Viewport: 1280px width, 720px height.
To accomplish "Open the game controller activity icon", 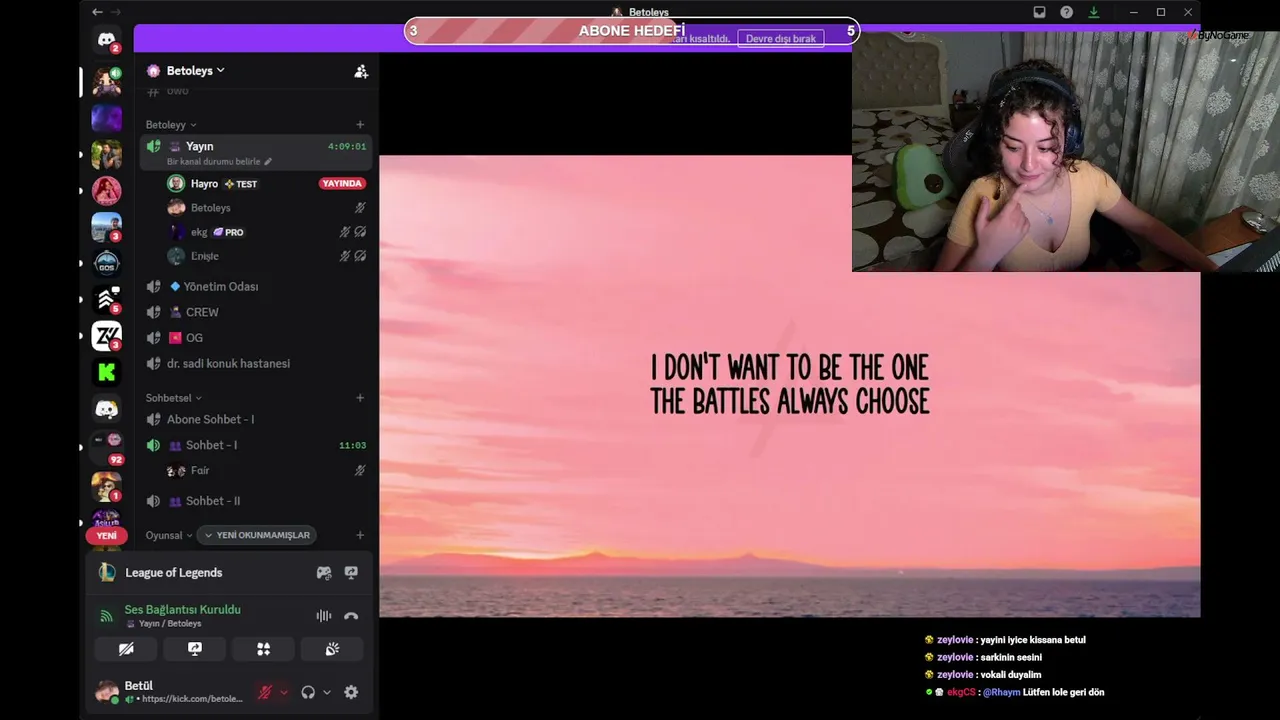I will coord(324,573).
